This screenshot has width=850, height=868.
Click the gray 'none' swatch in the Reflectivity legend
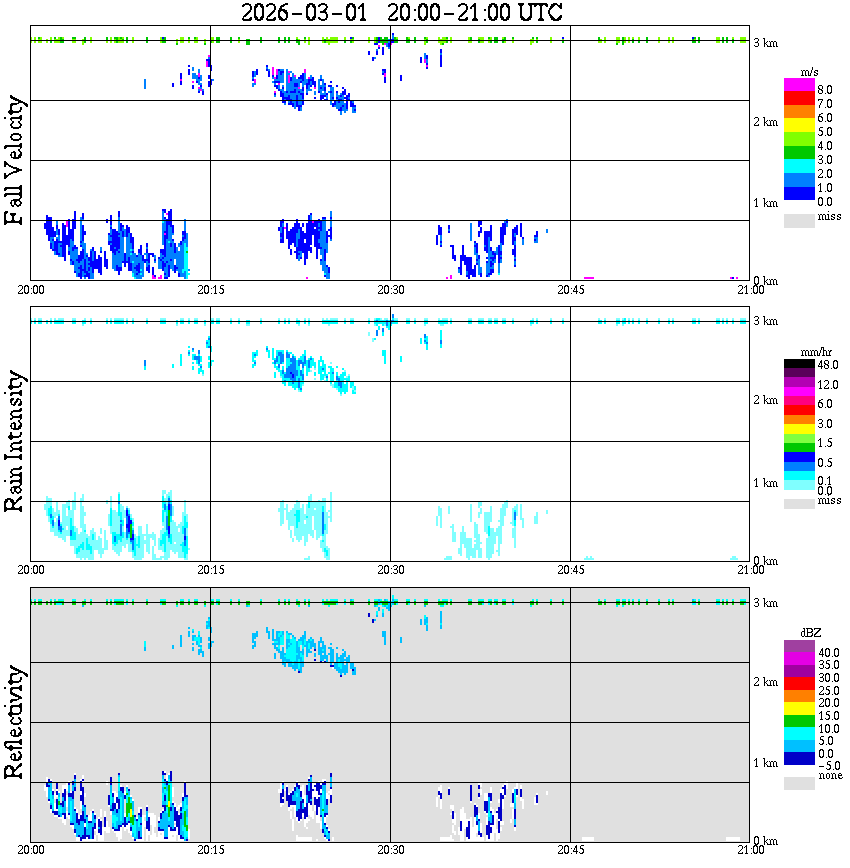point(799,783)
